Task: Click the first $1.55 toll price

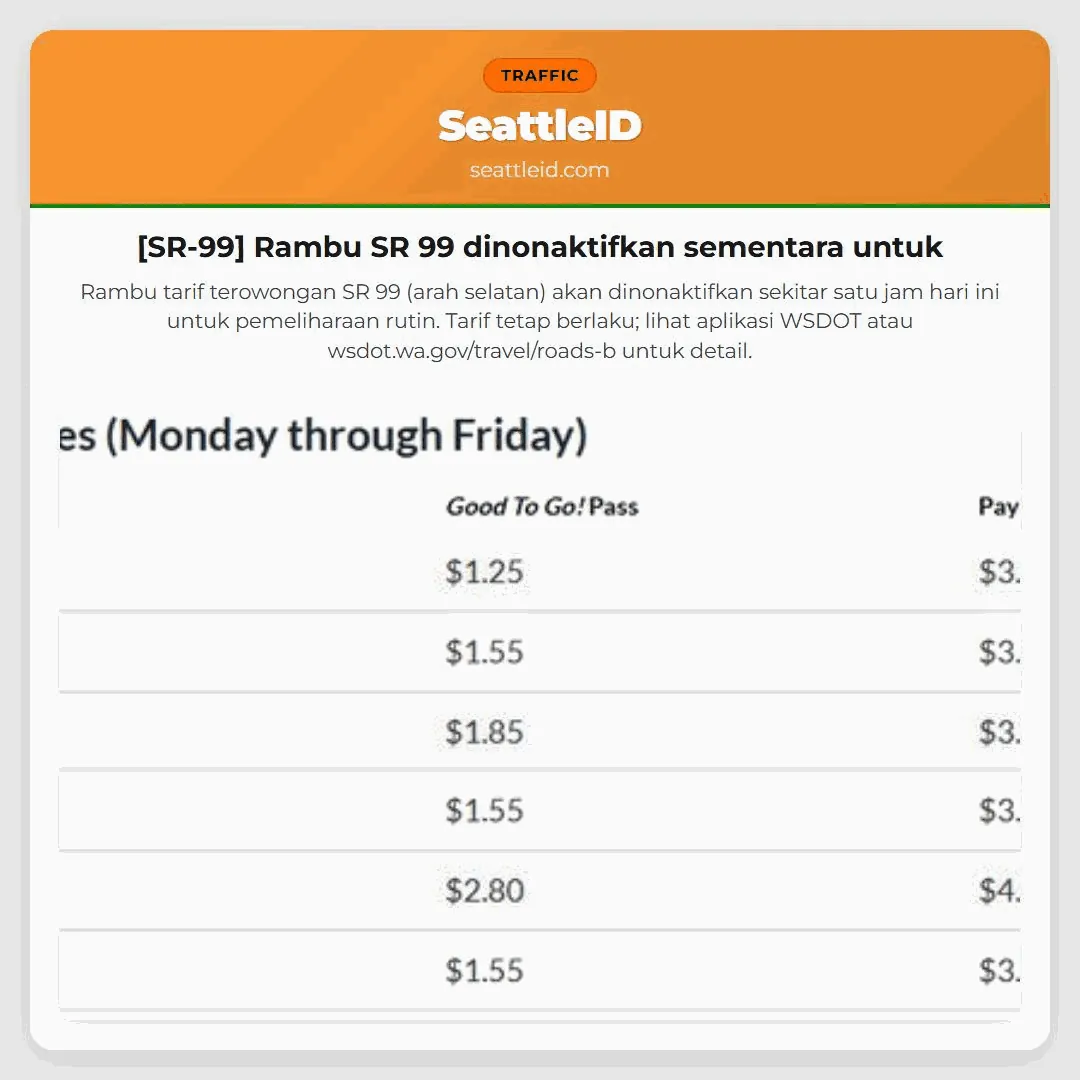Action: point(484,652)
